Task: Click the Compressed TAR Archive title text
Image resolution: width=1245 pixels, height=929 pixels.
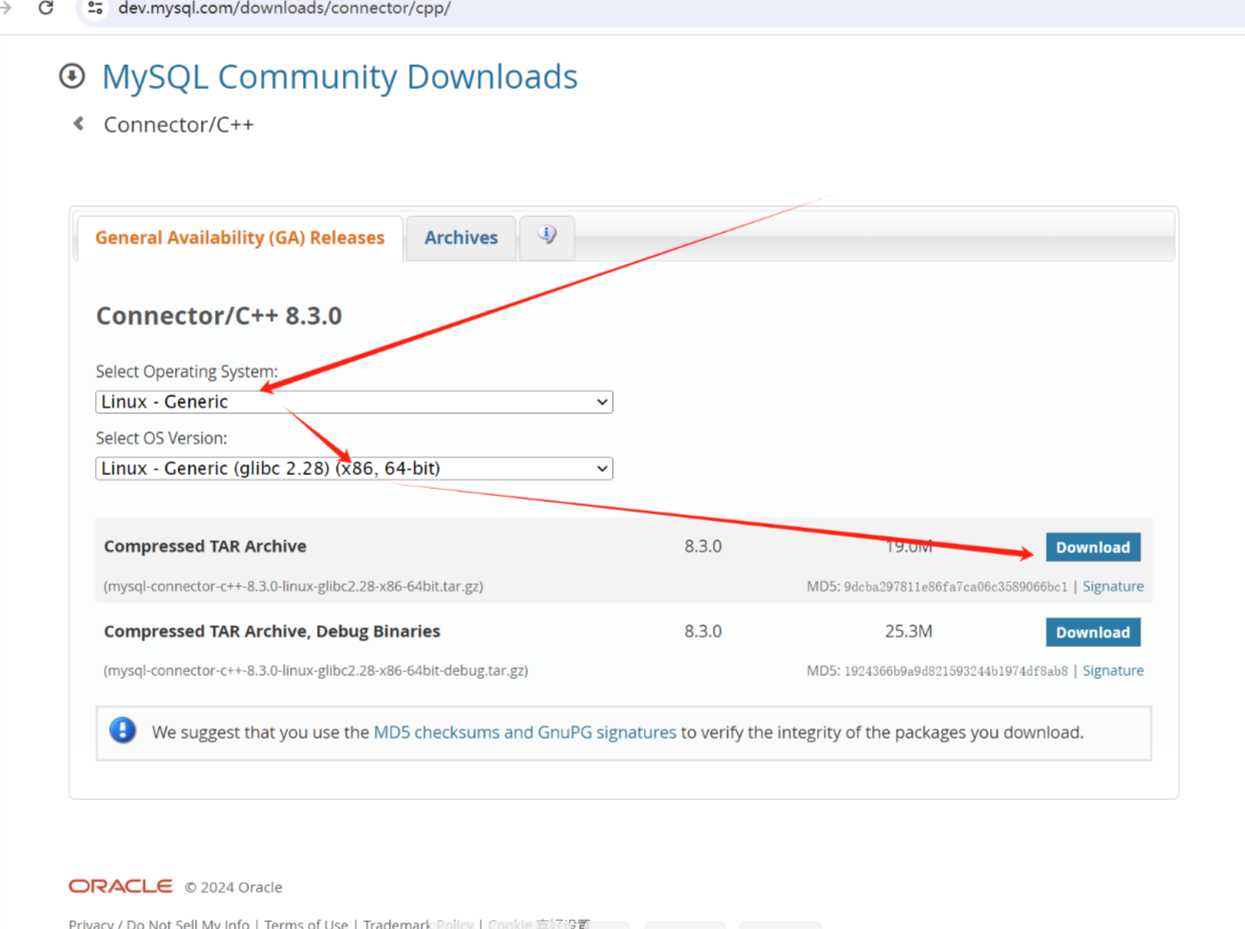Action: click(x=205, y=546)
